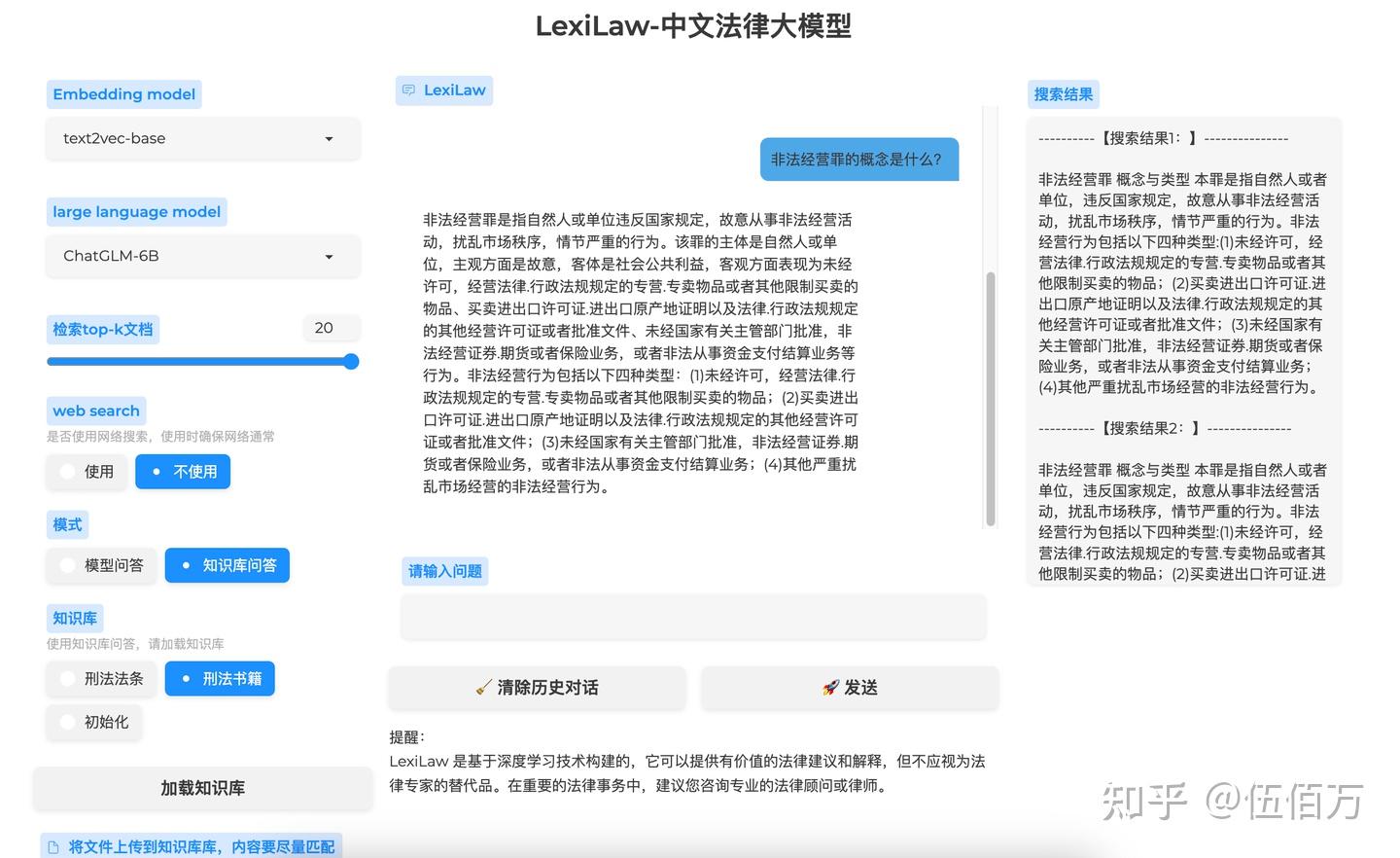Click the file icon on upload-to-knowledge-base bar
This screenshot has width=1400, height=858.
point(54,845)
